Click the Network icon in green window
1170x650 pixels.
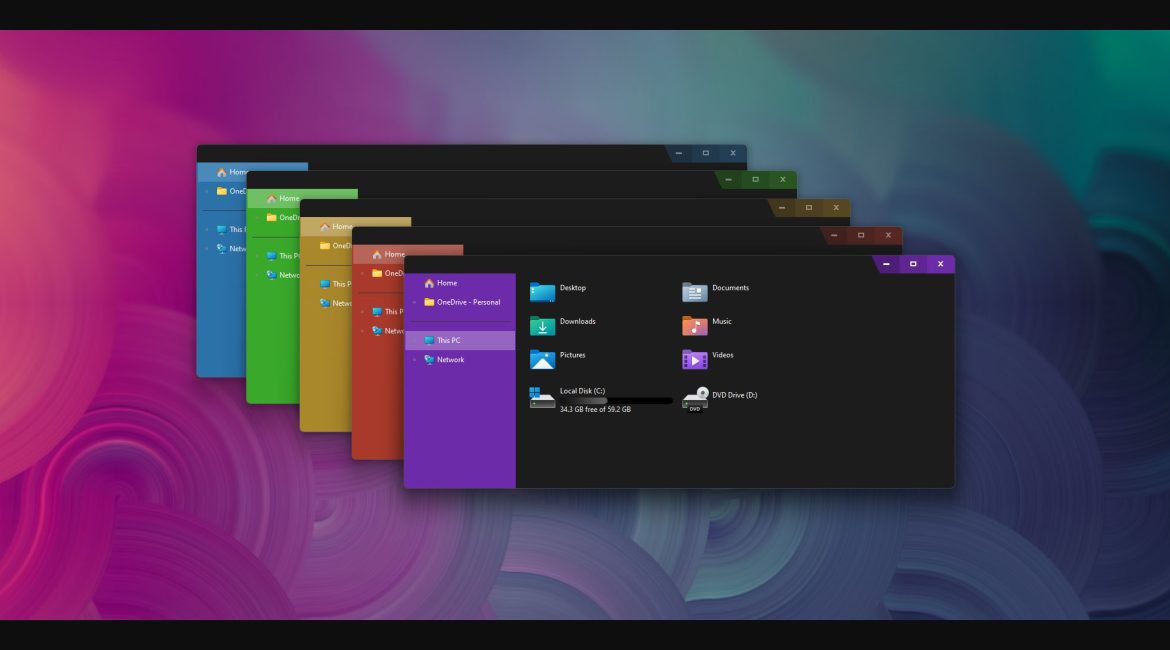point(271,275)
